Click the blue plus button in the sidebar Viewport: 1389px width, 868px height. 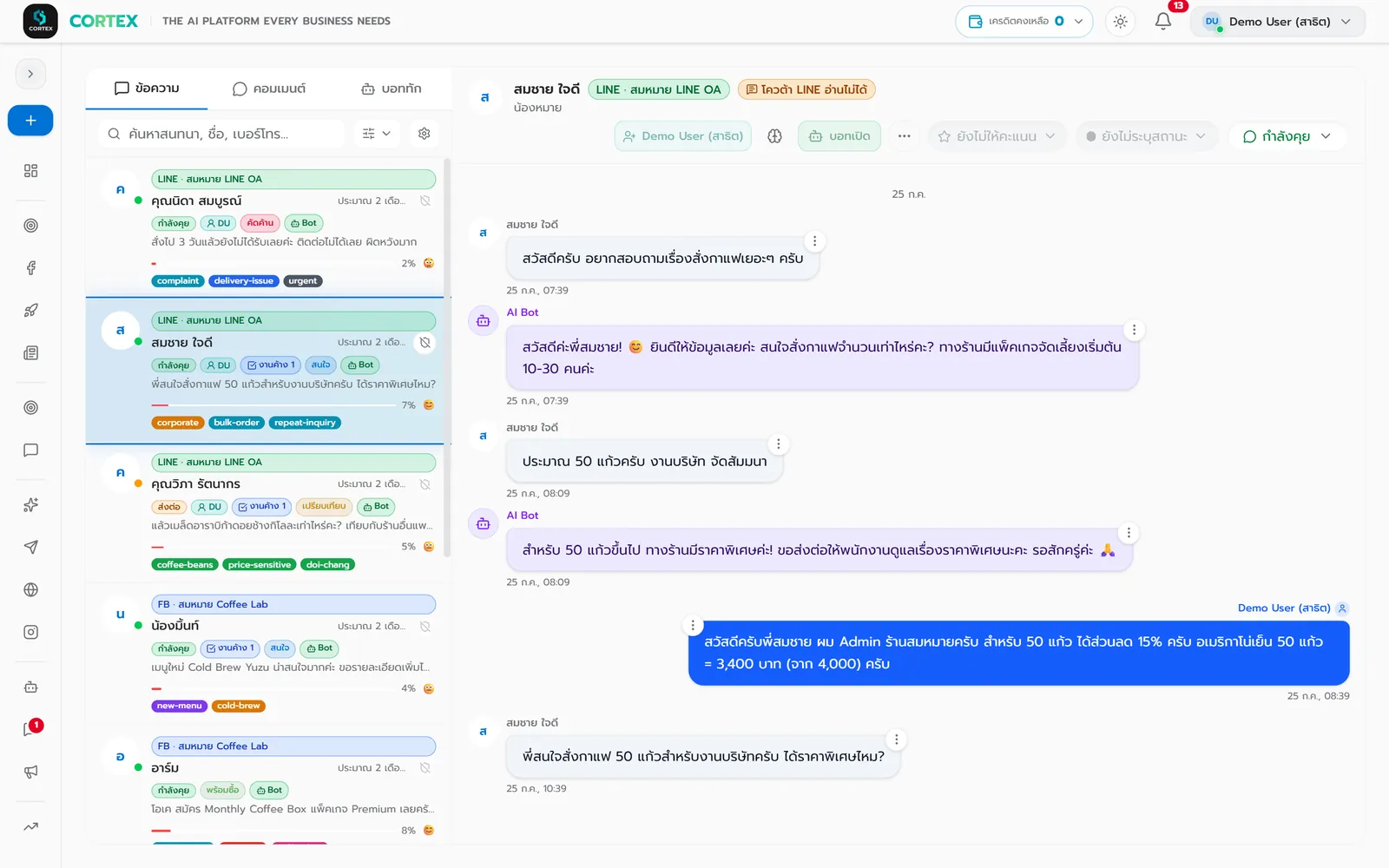pyautogui.click(x=30, y=121)
